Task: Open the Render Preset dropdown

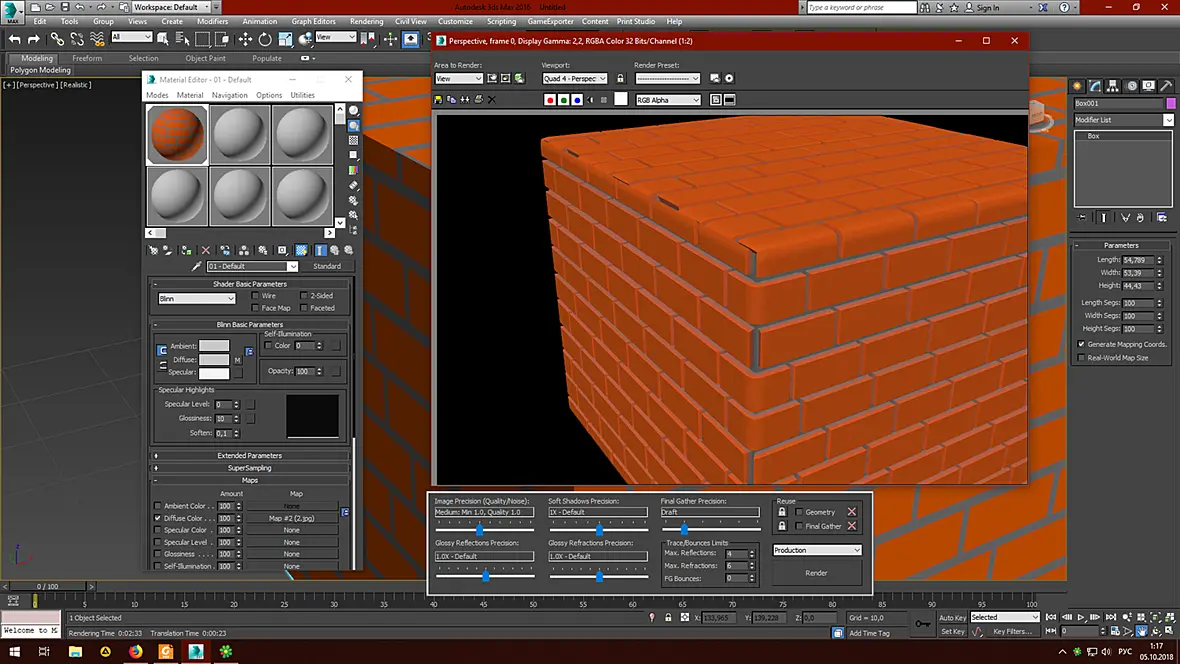Action: 668,78
